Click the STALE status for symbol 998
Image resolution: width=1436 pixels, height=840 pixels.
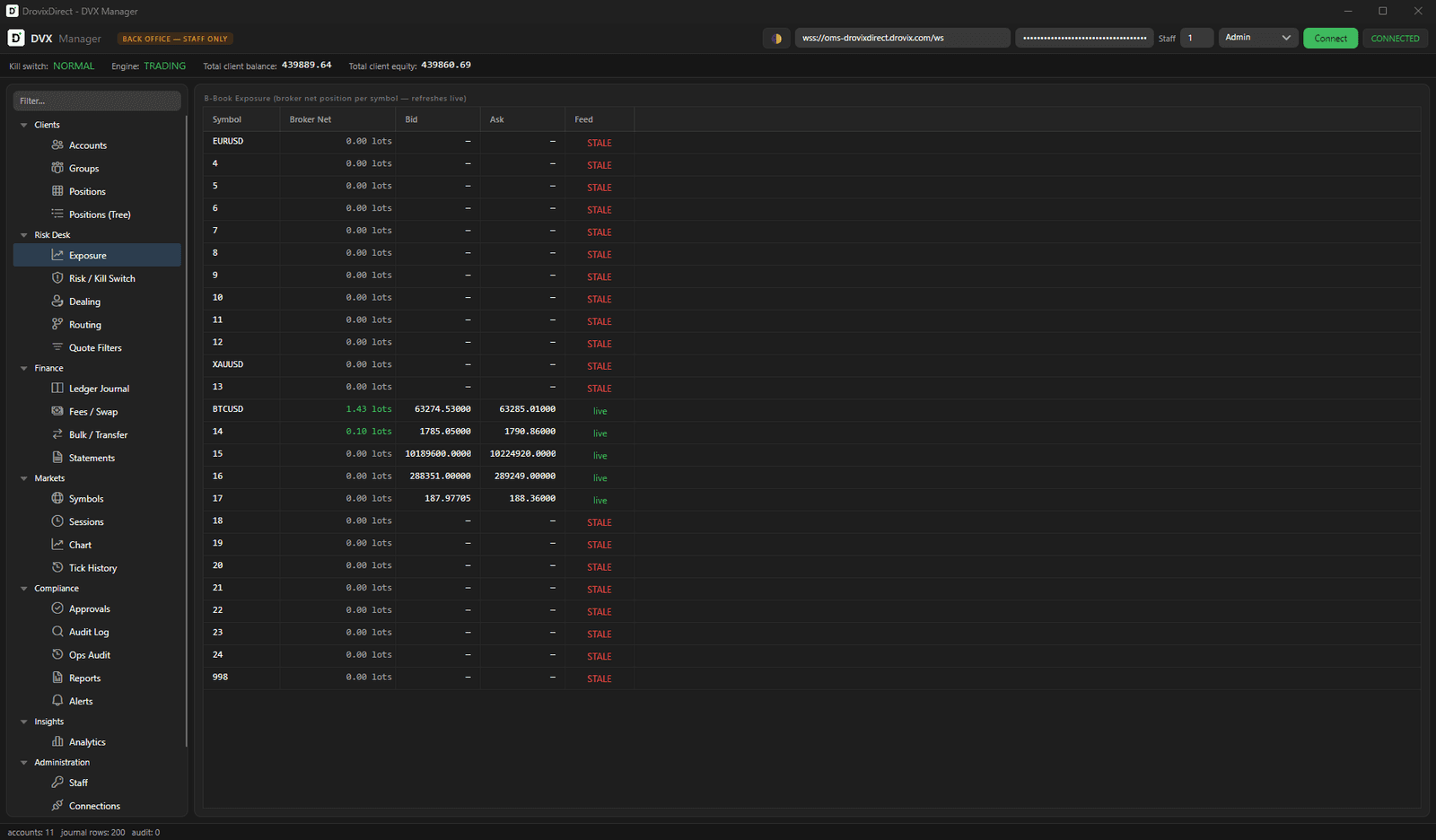600,678
